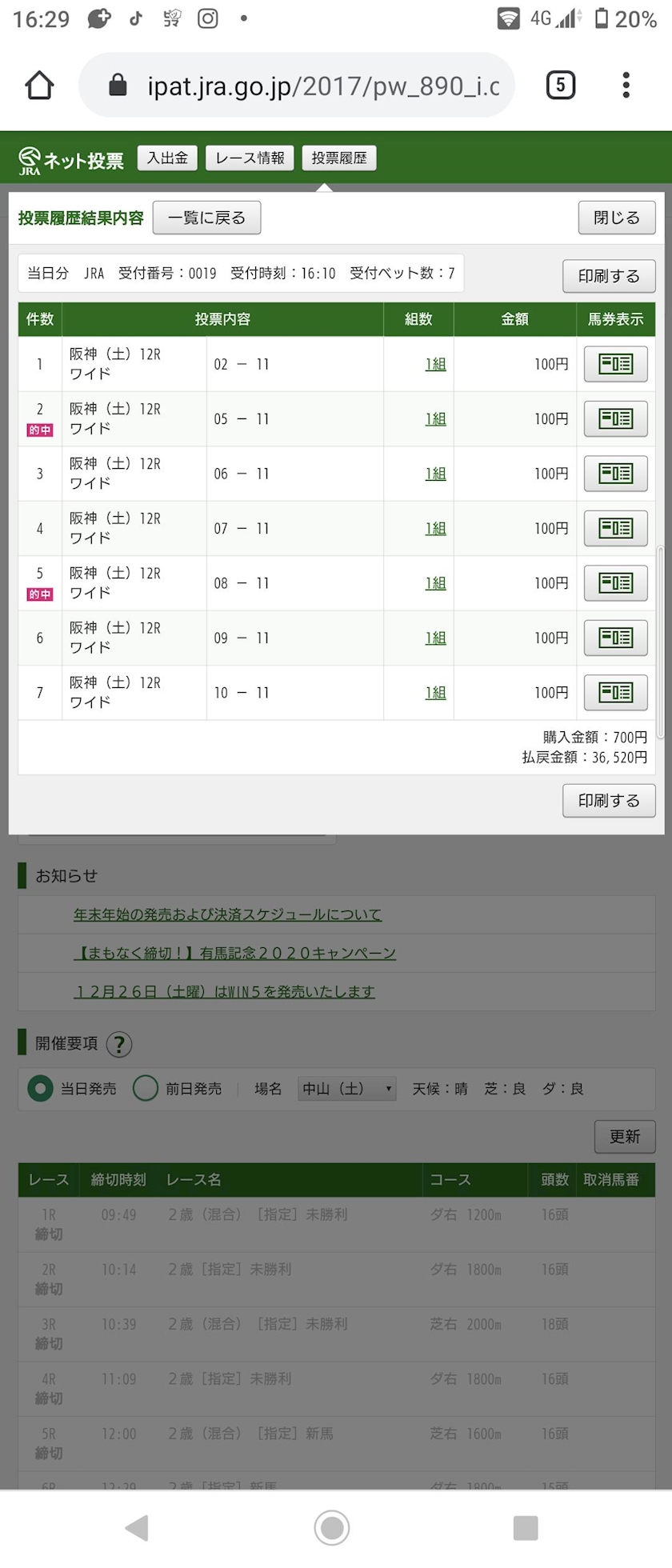The height and width of the screenshot is (1568, 672).
Task: Select the 当日発売 radio button
Action: (x=40, y=1089)
